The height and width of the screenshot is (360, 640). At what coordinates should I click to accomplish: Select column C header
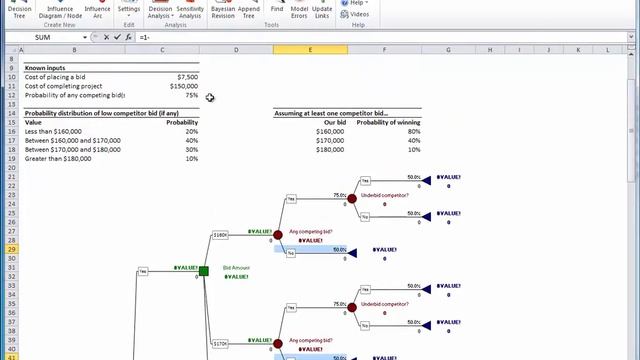tap(162, 50)
